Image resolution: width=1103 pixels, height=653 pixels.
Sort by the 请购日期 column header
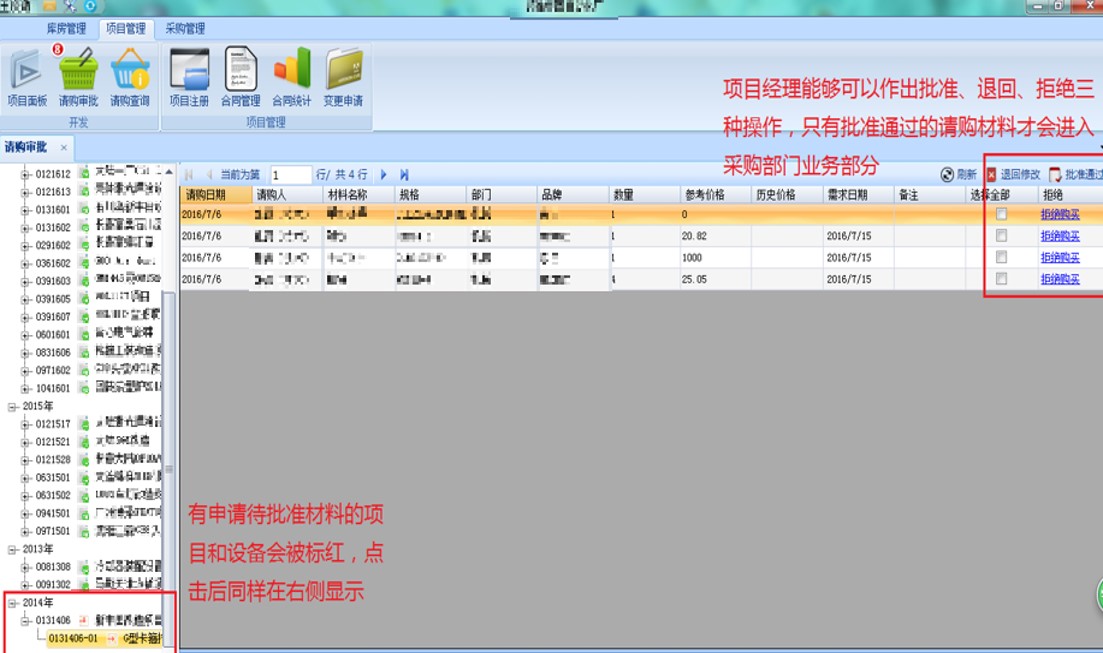pyautogui.click(x=216, y=195)
